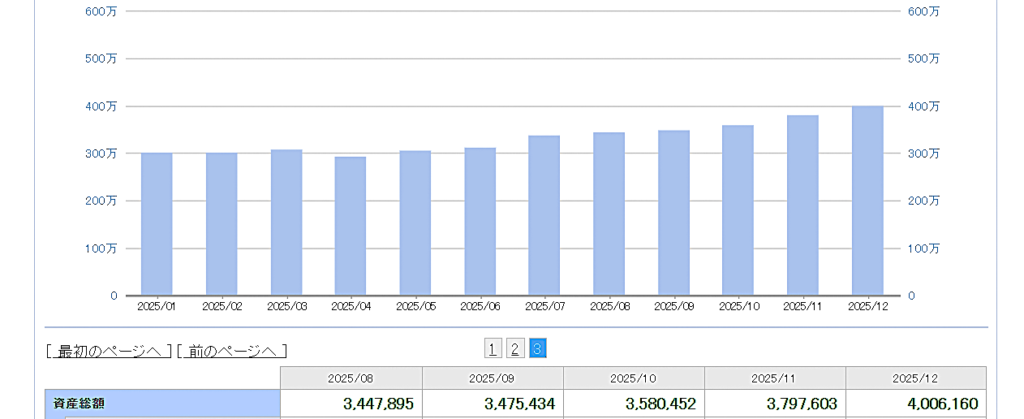Select the 2025/10 table column header
Screen dimensions: 1024x419
pyautogui.click(x=634, y=379)
